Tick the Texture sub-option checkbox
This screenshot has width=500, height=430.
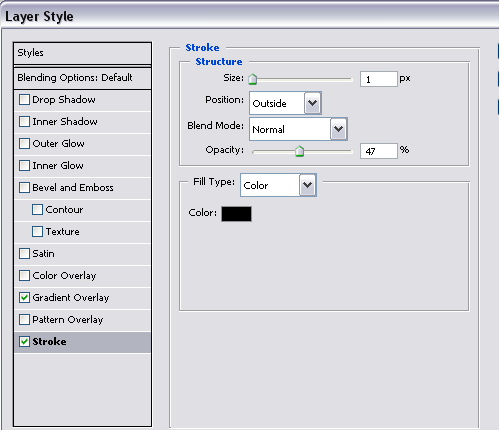pos(37,232)
